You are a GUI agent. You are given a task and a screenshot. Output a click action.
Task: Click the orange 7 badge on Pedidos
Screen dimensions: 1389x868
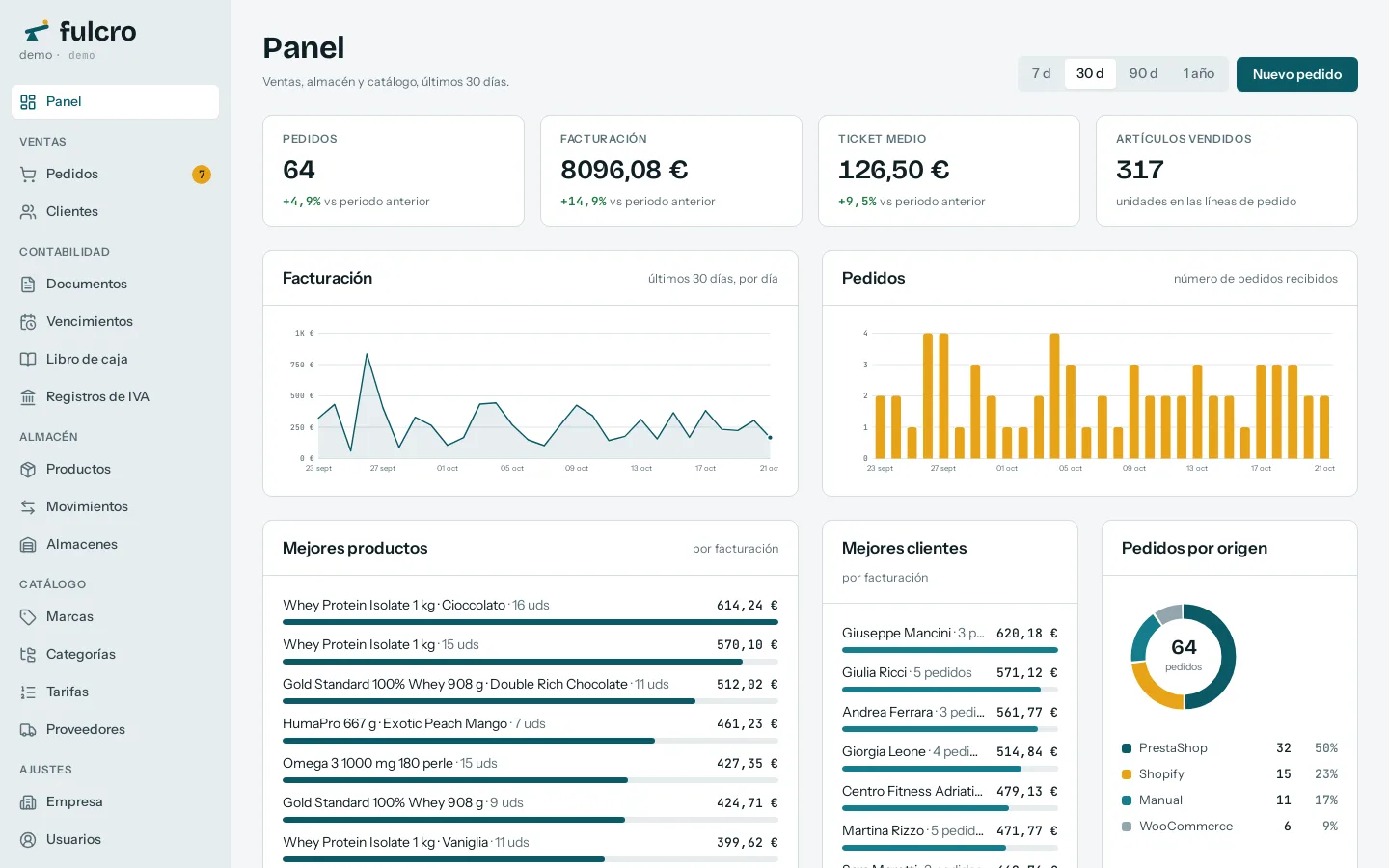point(202,175)
